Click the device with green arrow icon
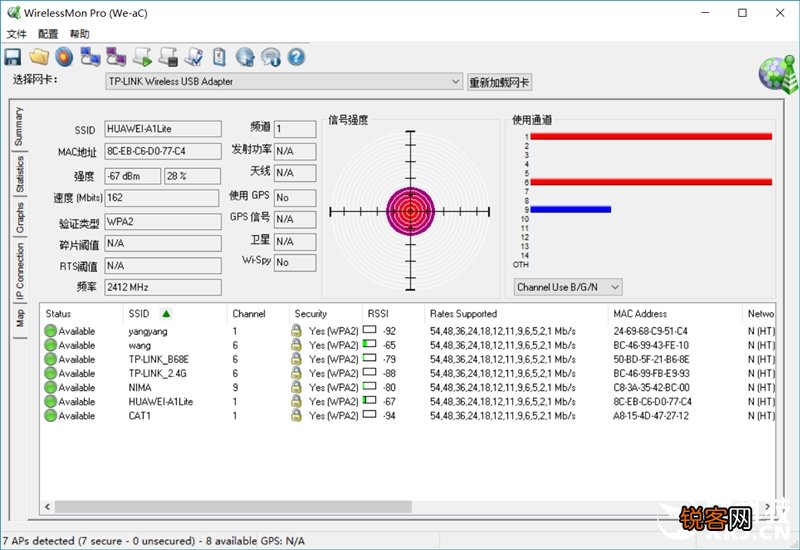The image size is (800, 550). pyautogui.click(x=142, y=57)
